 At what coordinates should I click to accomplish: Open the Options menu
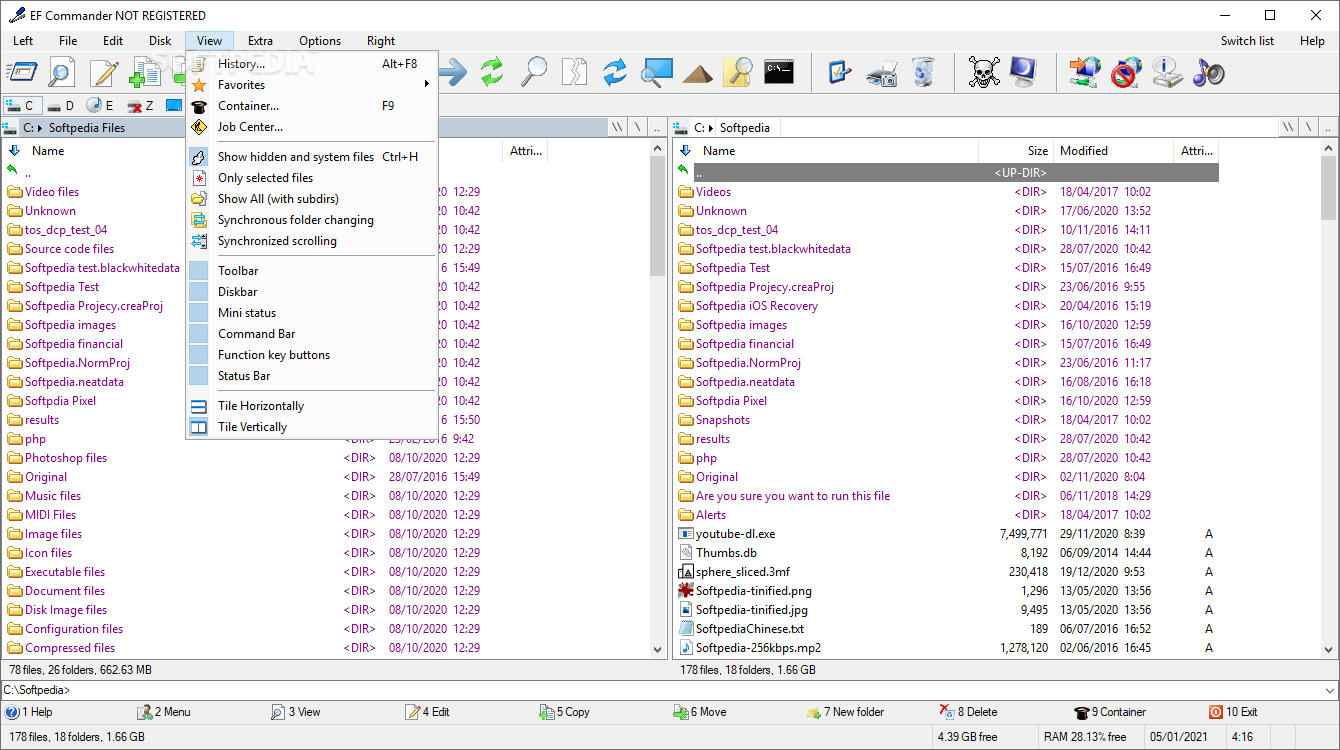point(320,41)
